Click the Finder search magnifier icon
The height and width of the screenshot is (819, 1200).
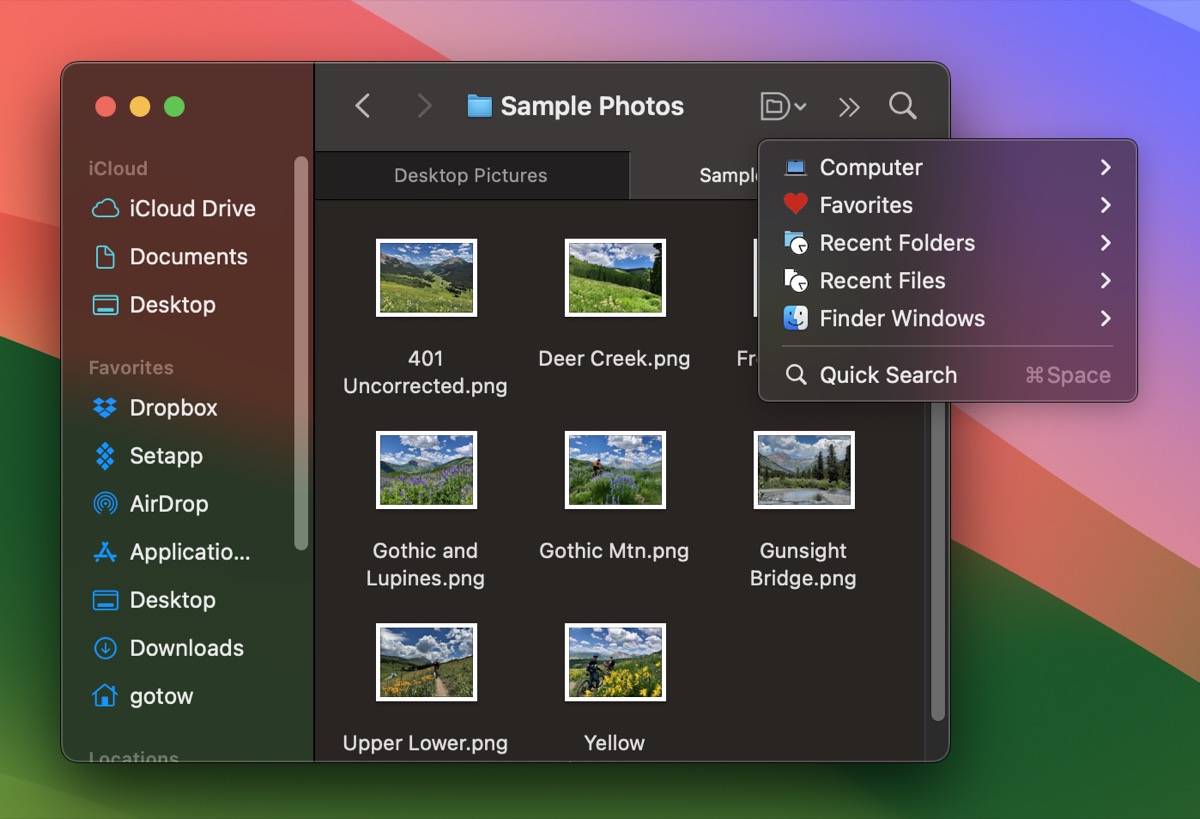pyautogui.click(x=902, y=106)
